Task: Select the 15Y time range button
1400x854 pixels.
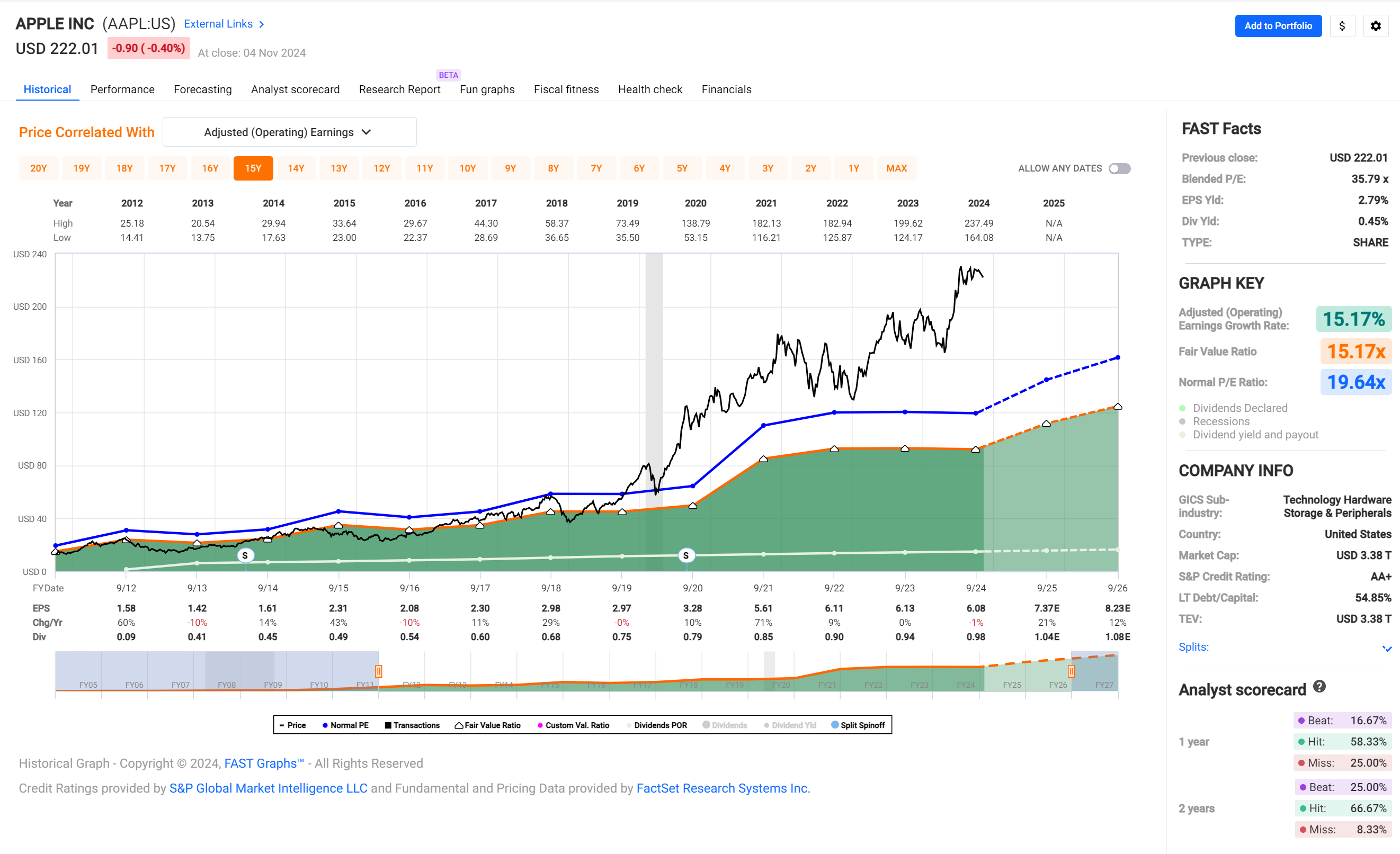Action: pos(253,168)
